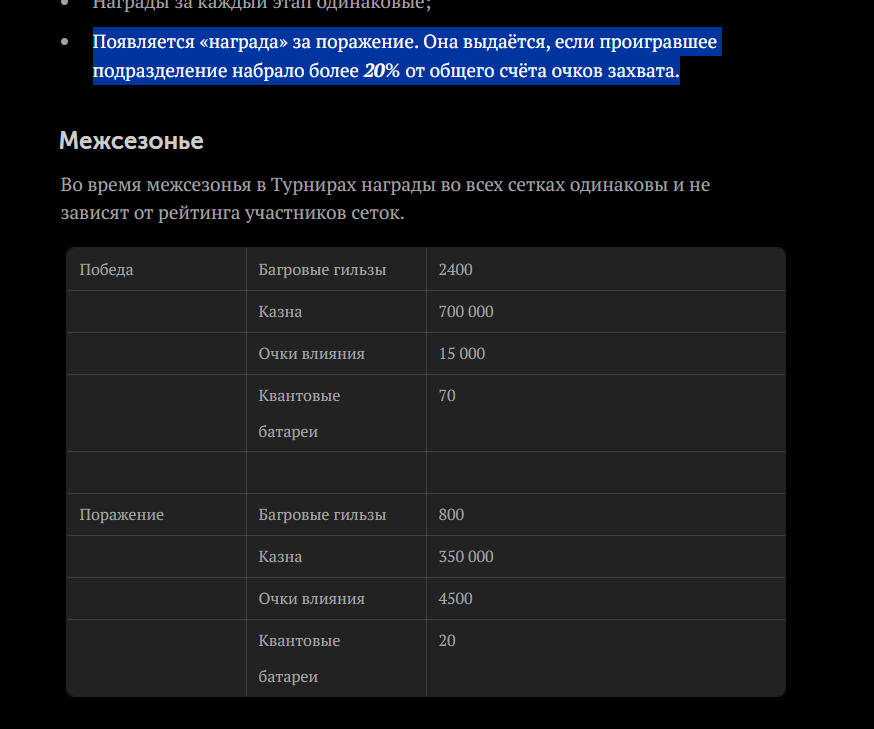Click the "800" value cell

click(x=451, y=515)
